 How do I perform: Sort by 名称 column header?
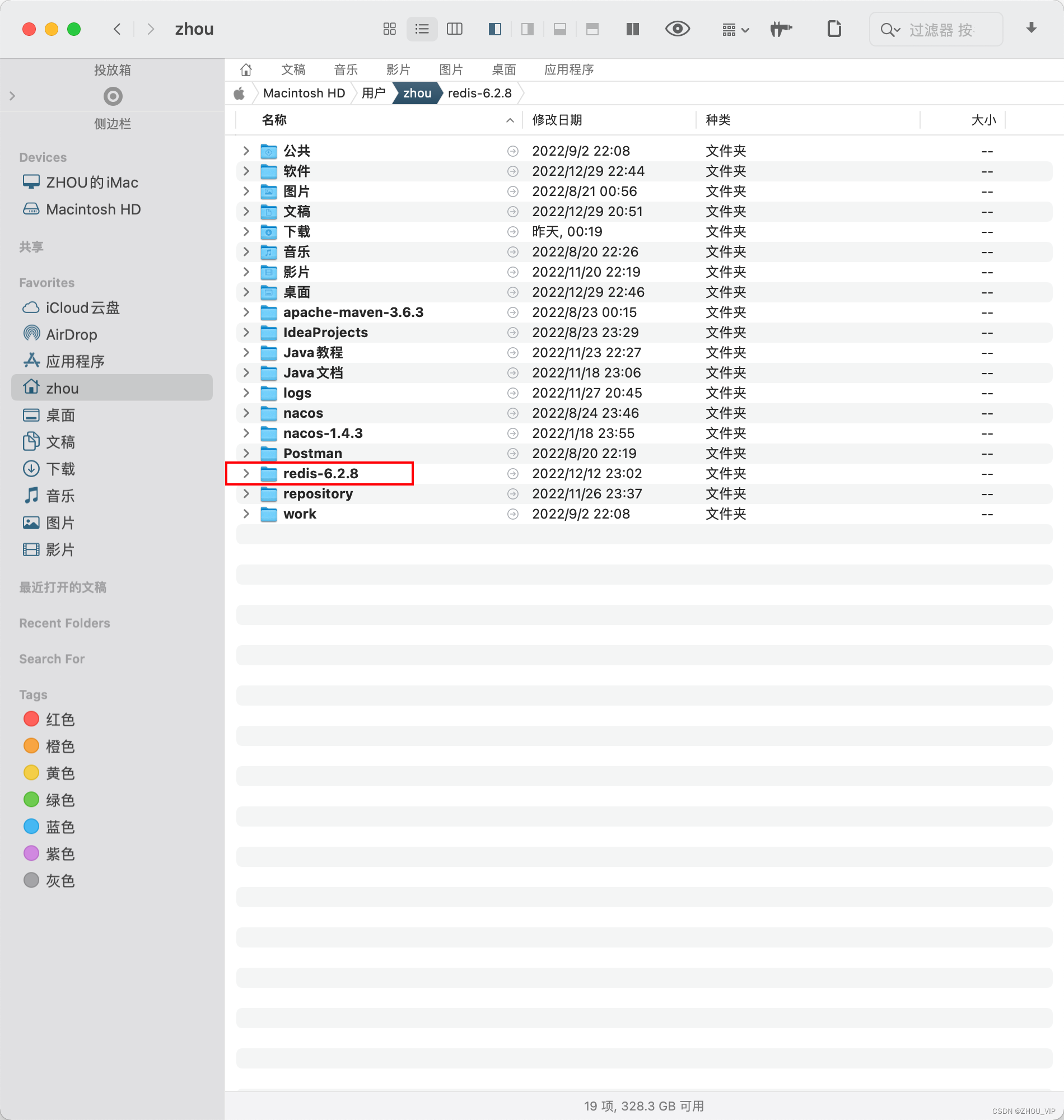tap(274, 120)
